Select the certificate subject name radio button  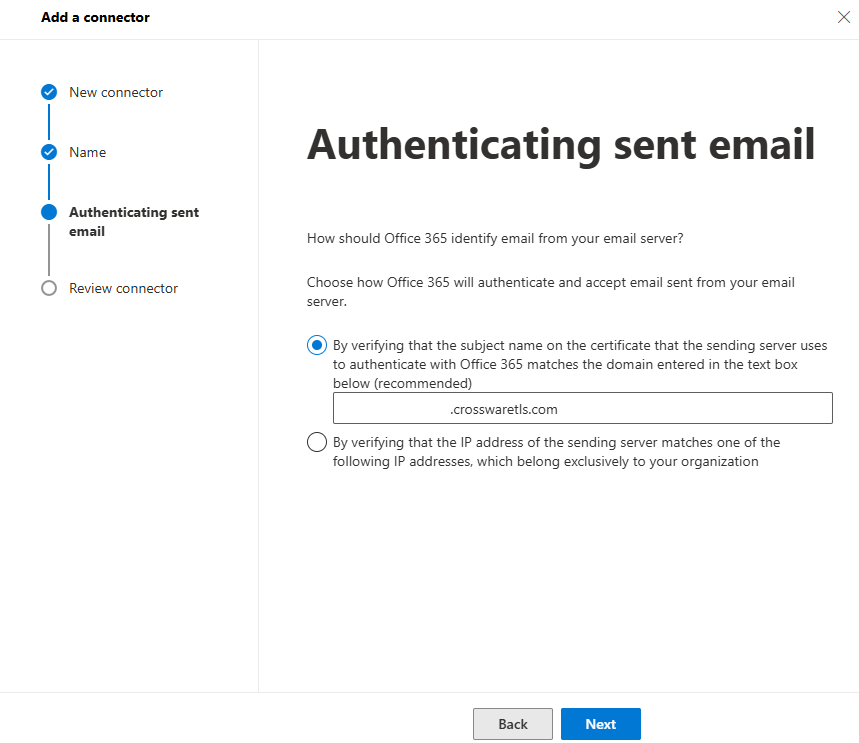(317, 345)
